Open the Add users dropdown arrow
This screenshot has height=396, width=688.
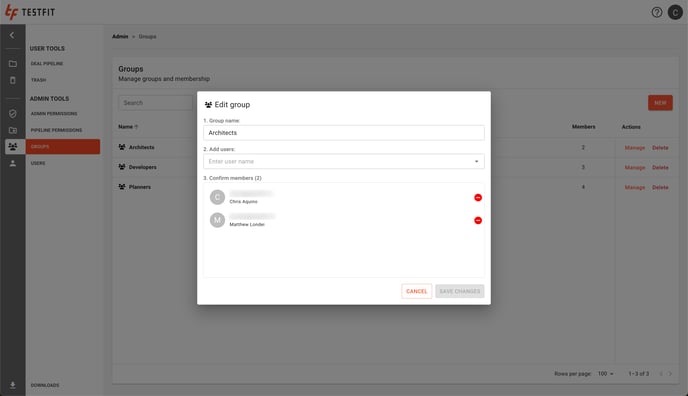[477, 161]
